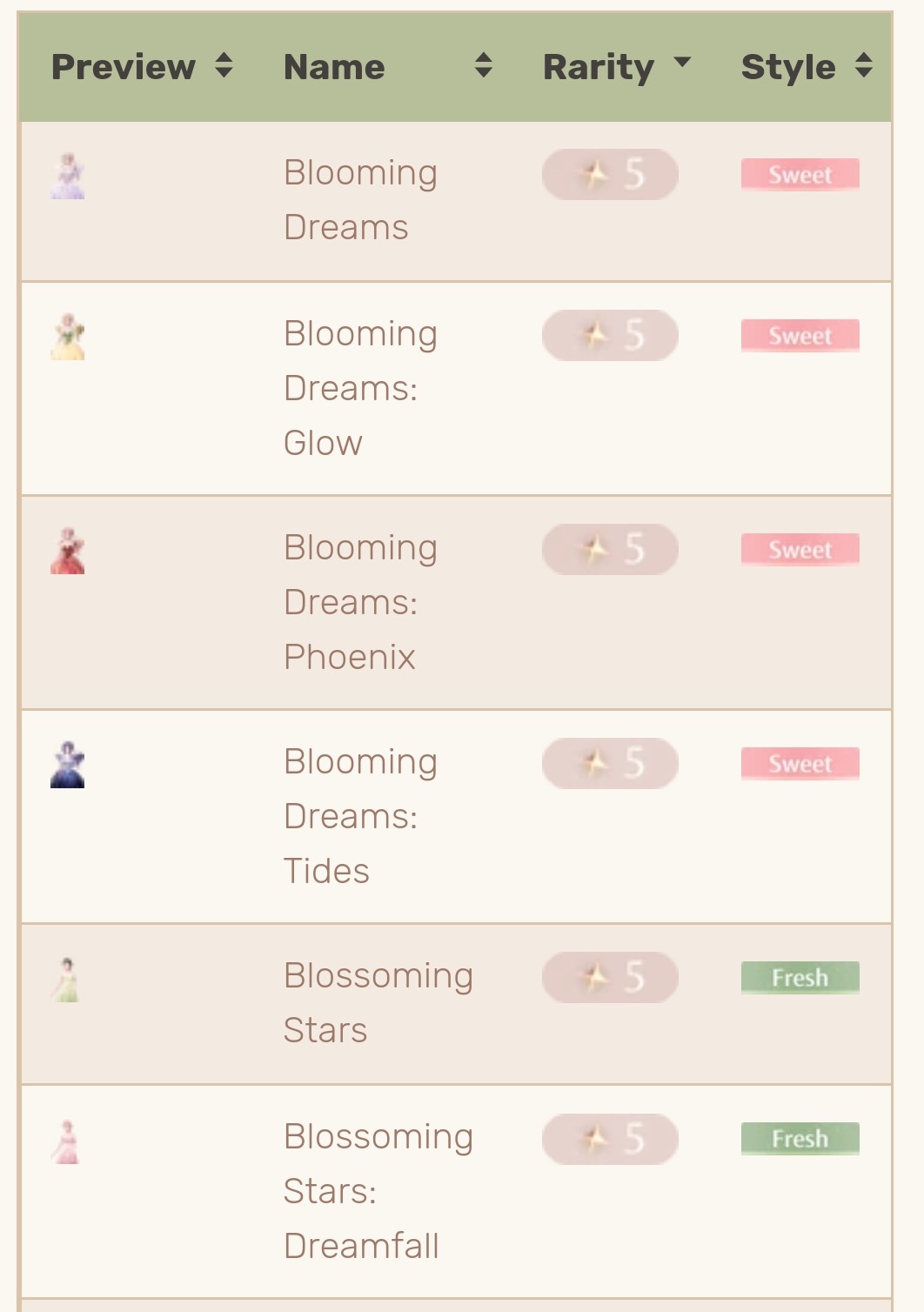Open Blooming Dreams: Phoenix red dress thumbnail

coord(68,551)
